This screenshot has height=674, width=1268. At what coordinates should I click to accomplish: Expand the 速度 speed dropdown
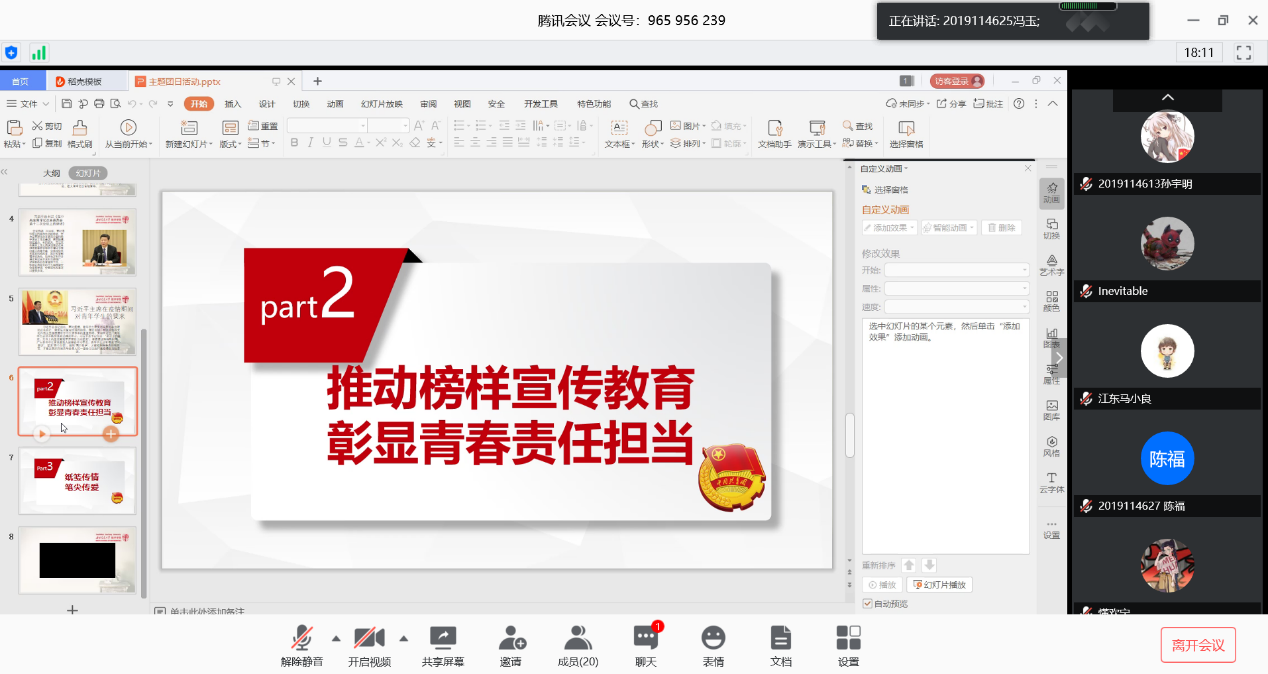[x=956, y=306]
